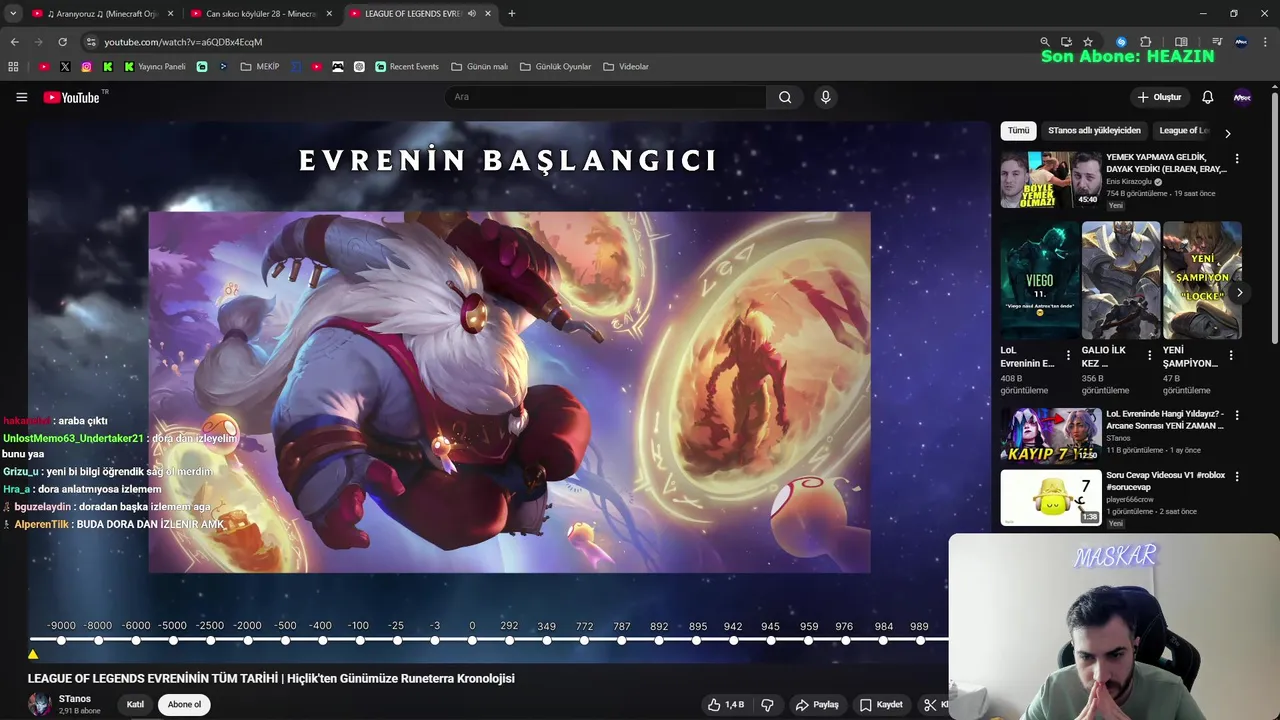Open the Shazam extension
The image size is (1280, 720).
[1121, 42]
